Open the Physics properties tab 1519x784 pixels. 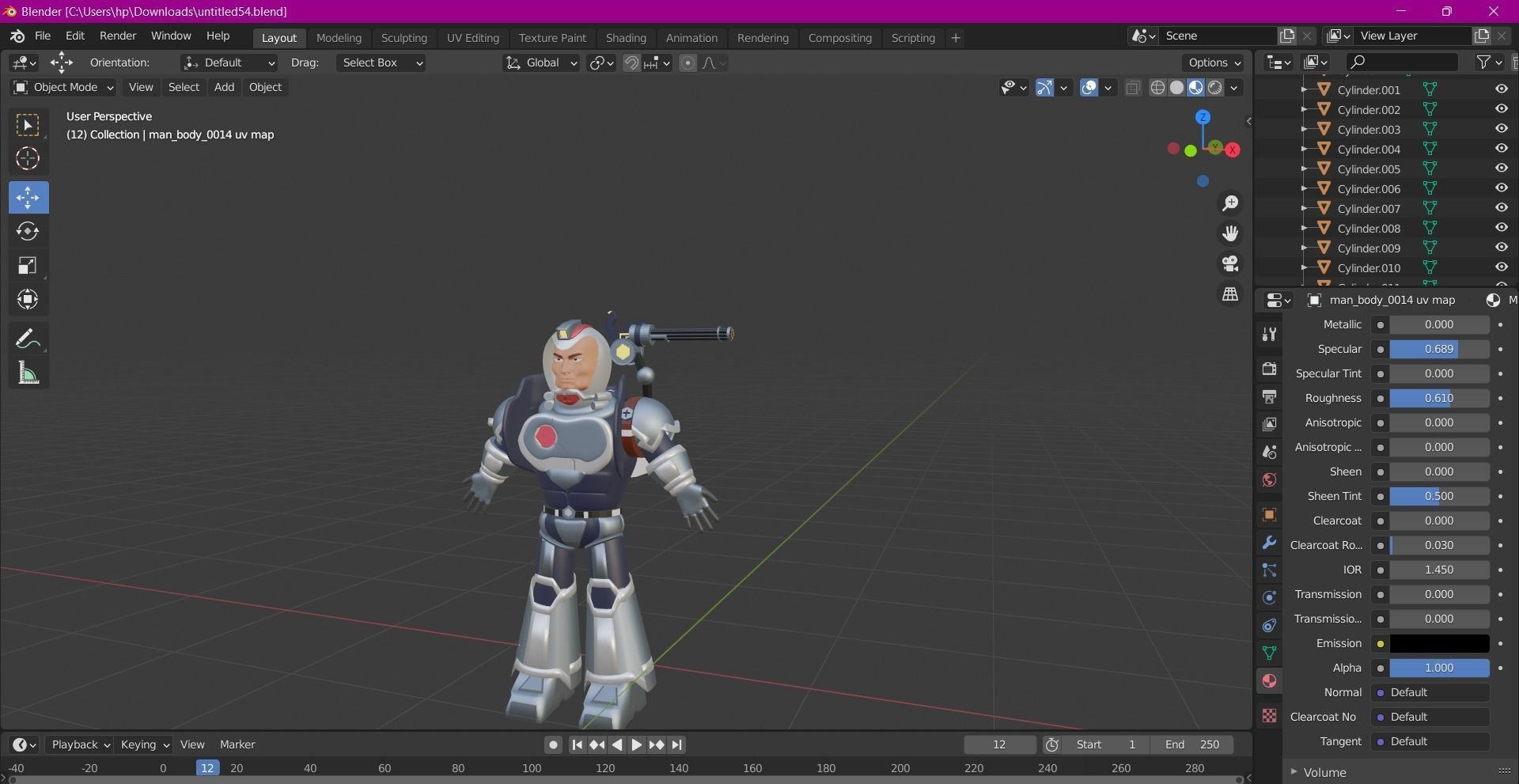pyautogui.click(x=1269, y=597)
